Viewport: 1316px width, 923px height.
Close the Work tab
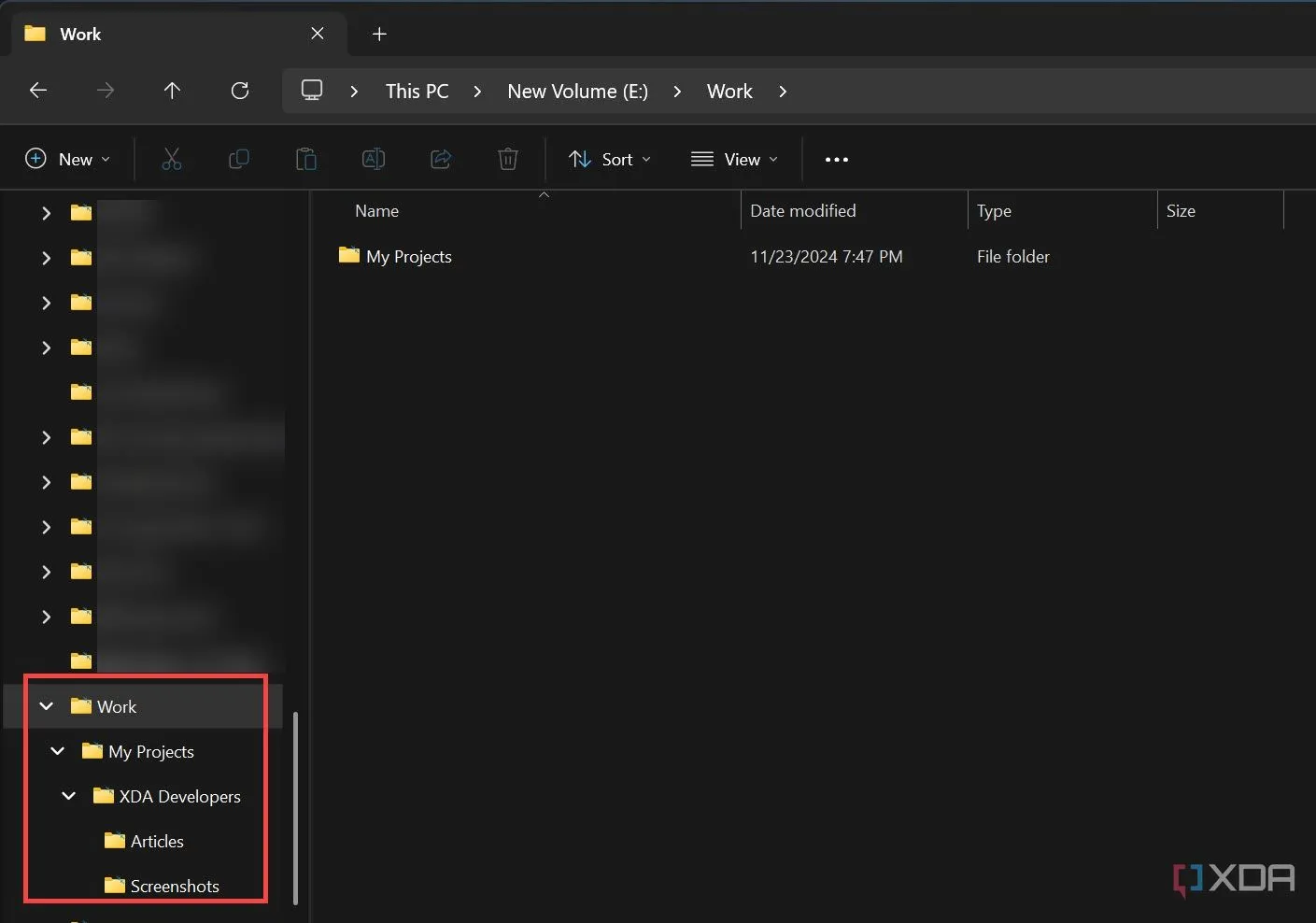318,34
